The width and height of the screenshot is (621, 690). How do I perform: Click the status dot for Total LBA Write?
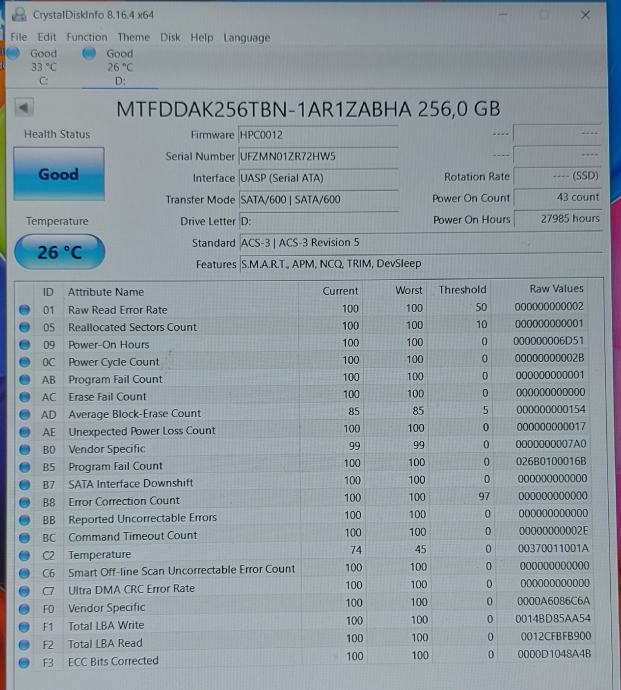[x=25, y=627]
